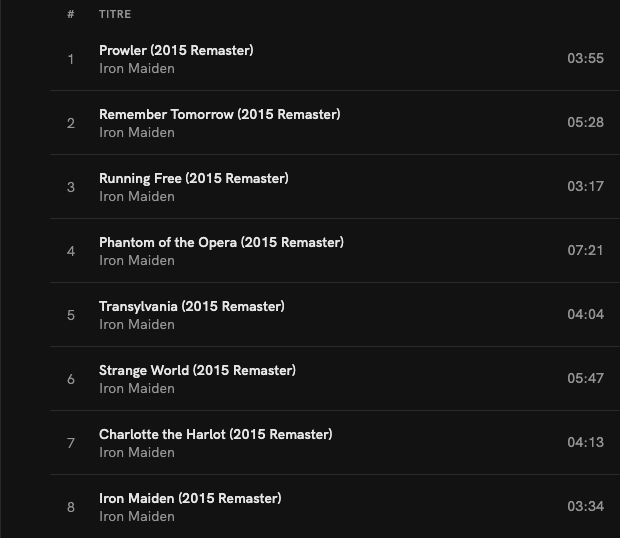Click the 07:21 duration value
This screenshot has height=538, width=620.
pyautogui.click(x=585, y=251)
